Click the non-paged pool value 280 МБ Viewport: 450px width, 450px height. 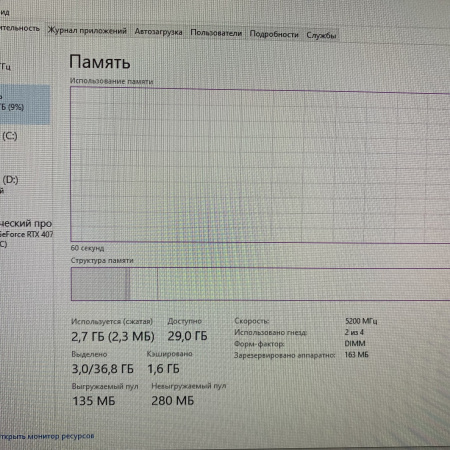[173, 400]
